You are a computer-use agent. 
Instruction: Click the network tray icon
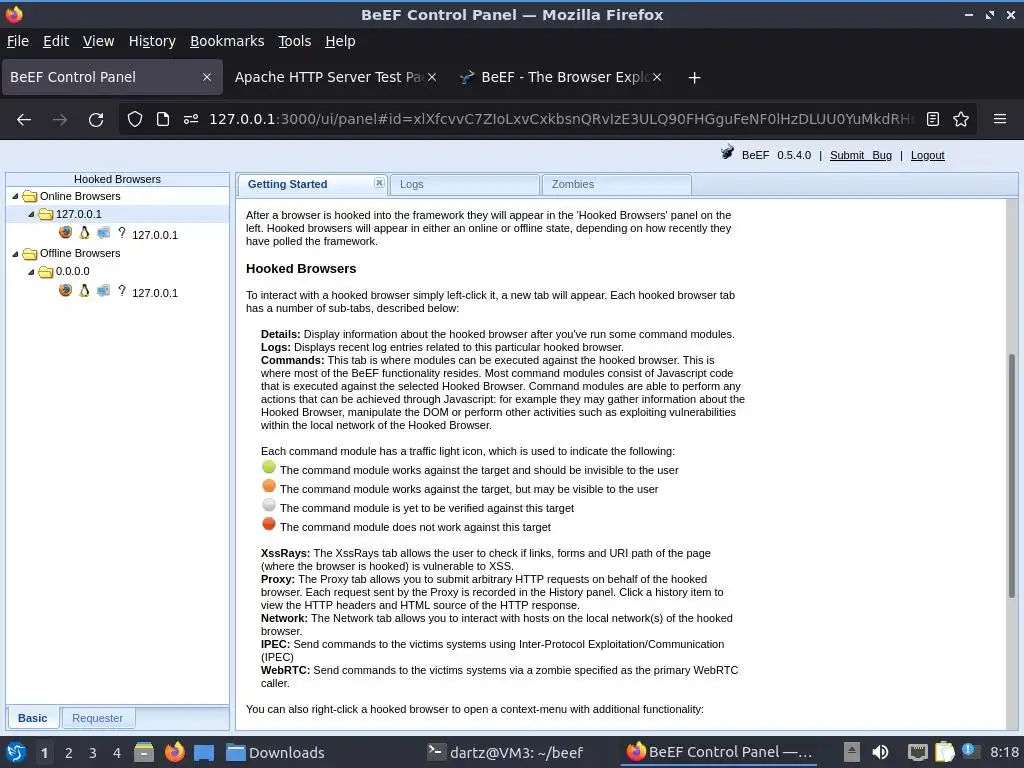coord(918,752)
